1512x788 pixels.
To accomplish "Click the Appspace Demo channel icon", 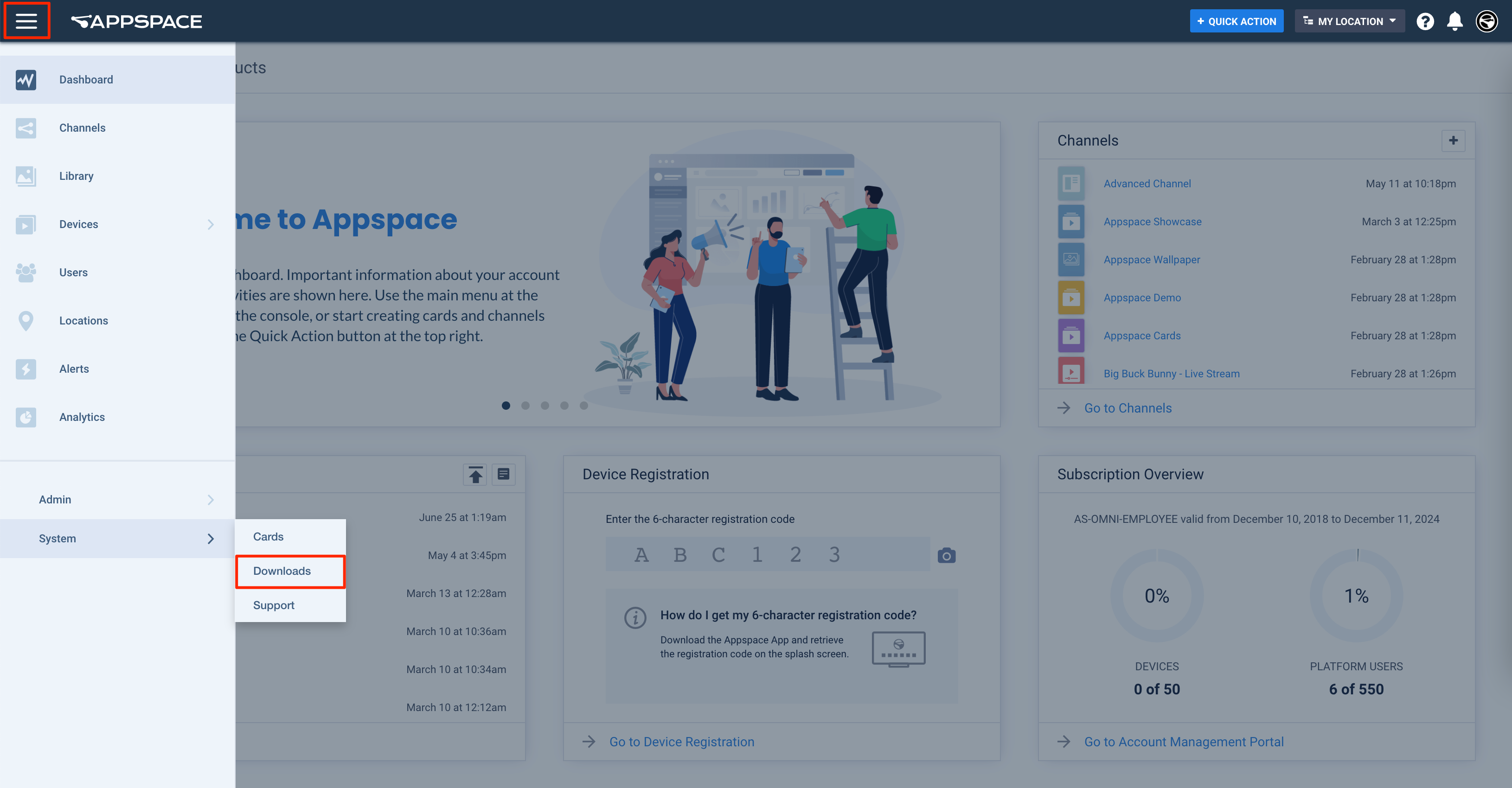I will coord(1070,298).
